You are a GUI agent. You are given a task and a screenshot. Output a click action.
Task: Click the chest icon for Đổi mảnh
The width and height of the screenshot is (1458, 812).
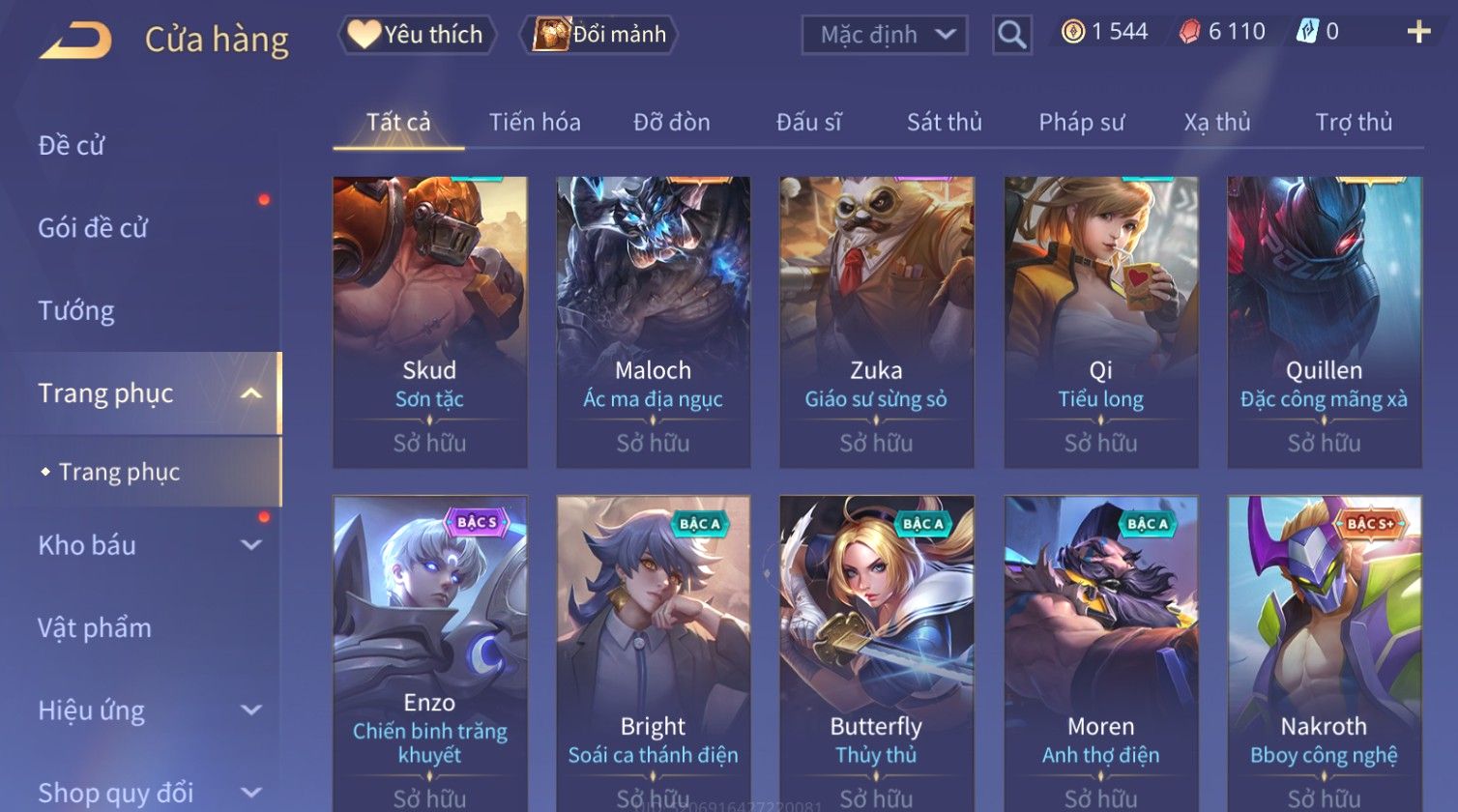pyautogui.click(x=551, y=35)
